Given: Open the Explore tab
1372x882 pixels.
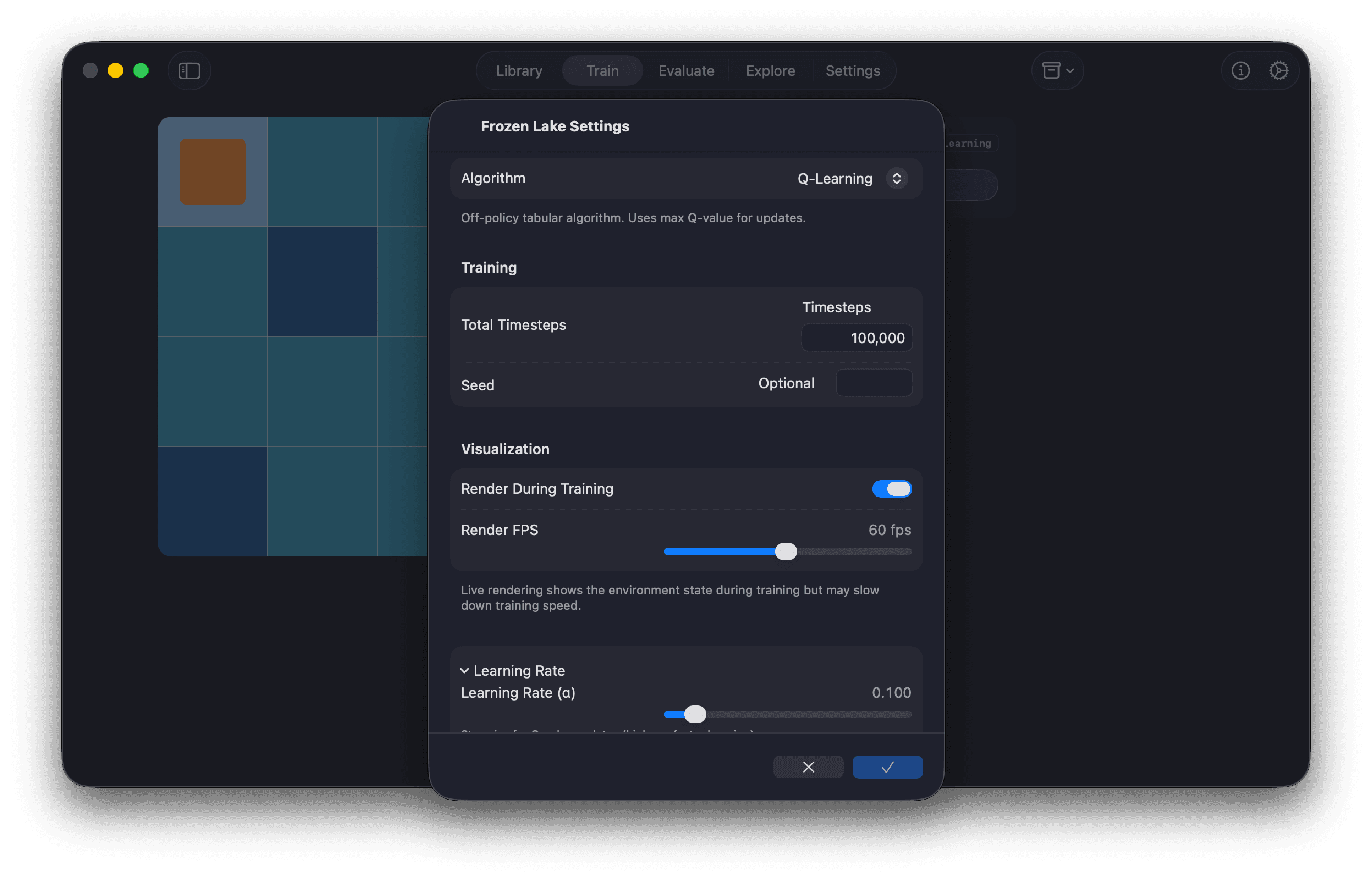Looking at the screenshot, I should tap(770, 70).
